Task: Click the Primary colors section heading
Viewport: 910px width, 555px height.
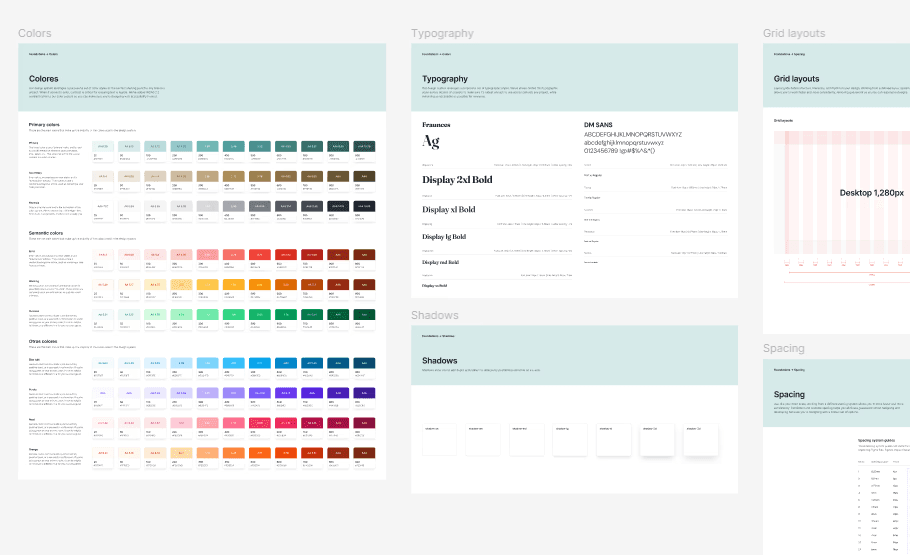Action: point(44,125)
